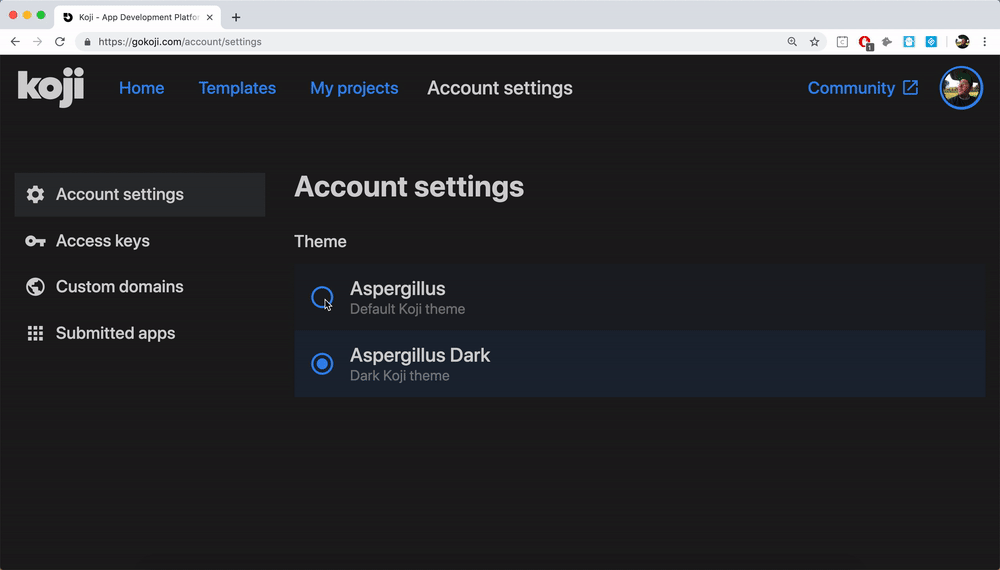Open the Home page link

(x=142, y=88)
